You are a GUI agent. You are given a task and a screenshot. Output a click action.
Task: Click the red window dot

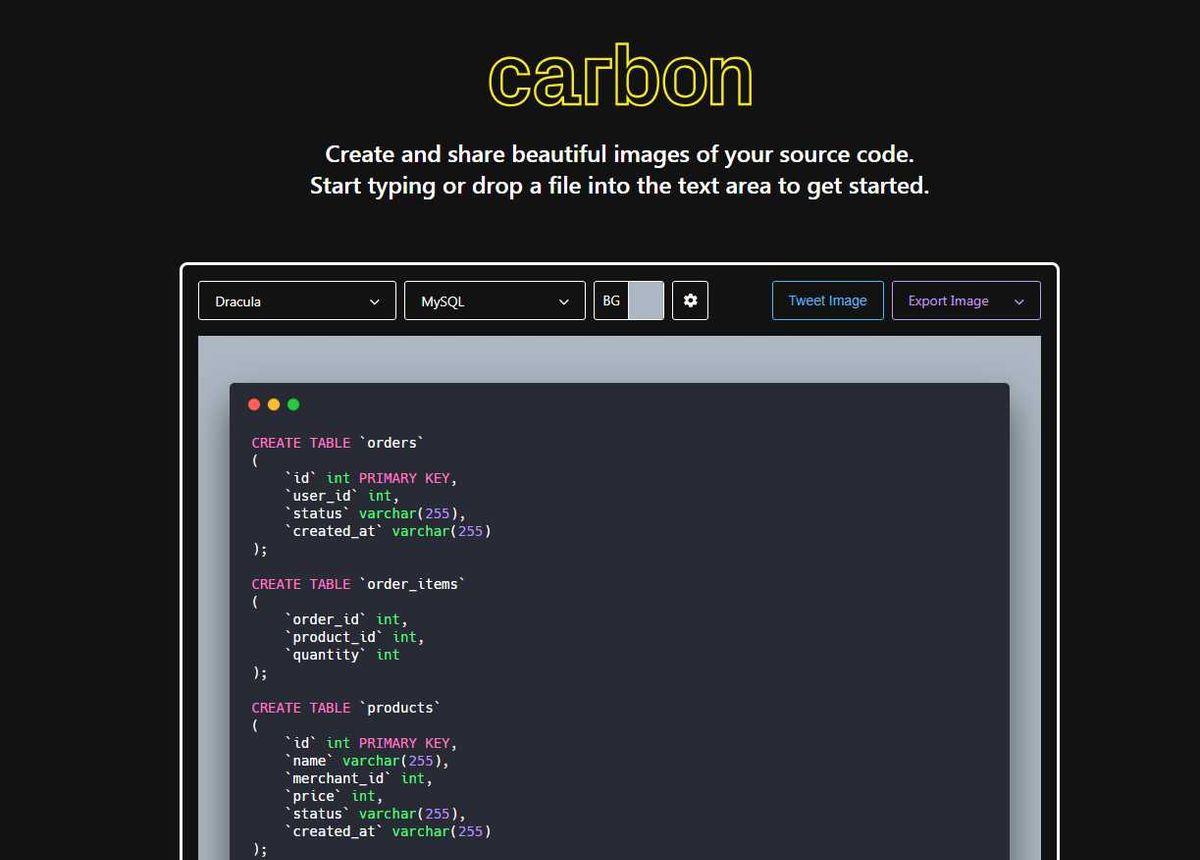click(x=254, y=404)
